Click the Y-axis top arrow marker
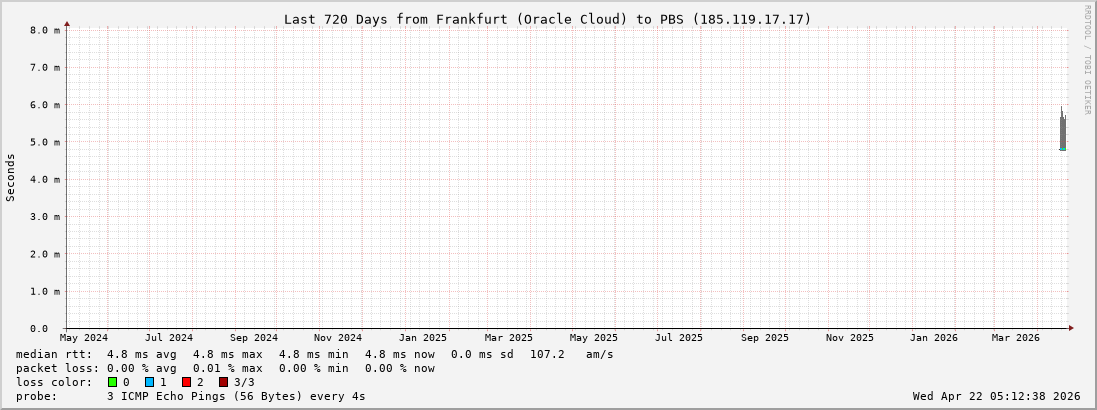This screenshot has height=410, width=1097. 67,23
